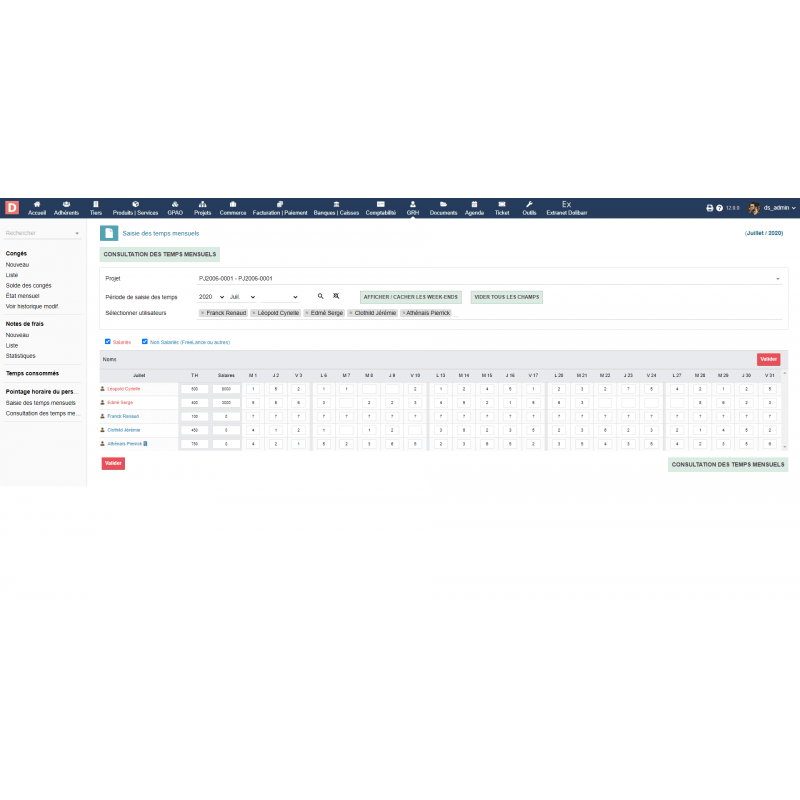800x800 pixels.
Task: Click the Banques | Caisses icon
Action: (x=336, y=205)
